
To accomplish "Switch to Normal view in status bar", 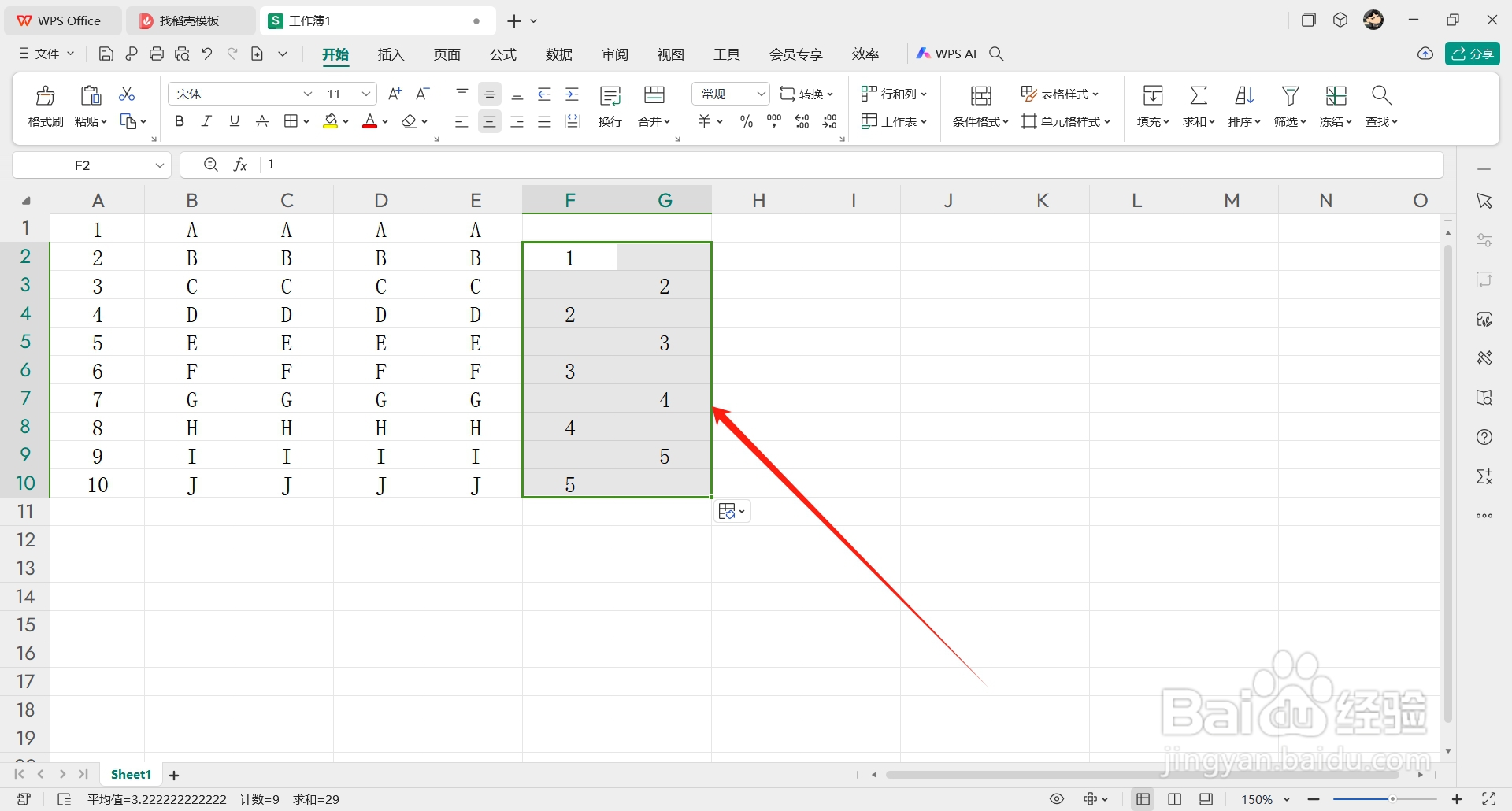I will click(1143, 799).
